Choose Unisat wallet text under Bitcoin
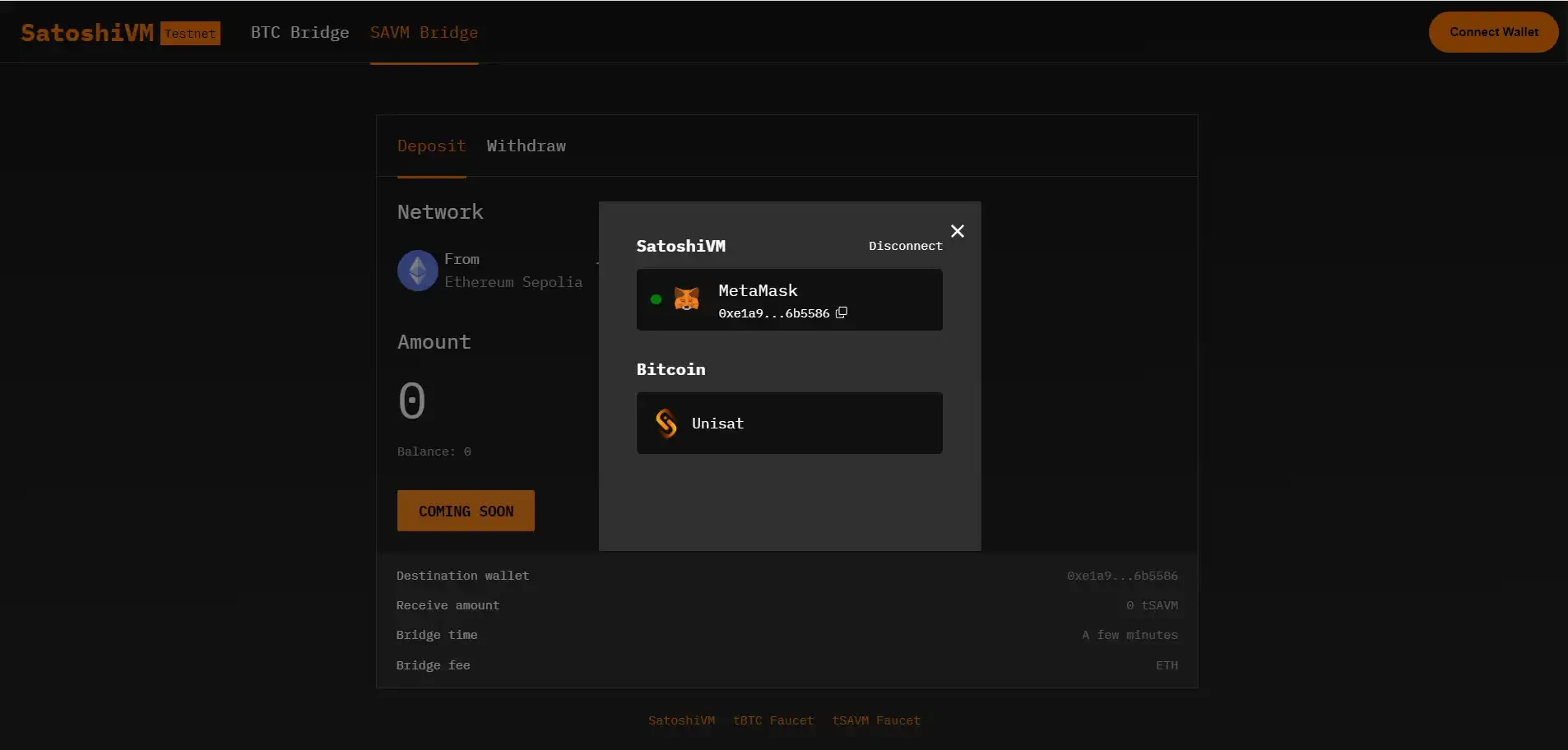The width and height of the screenshot is (1568, 750). 717,424
